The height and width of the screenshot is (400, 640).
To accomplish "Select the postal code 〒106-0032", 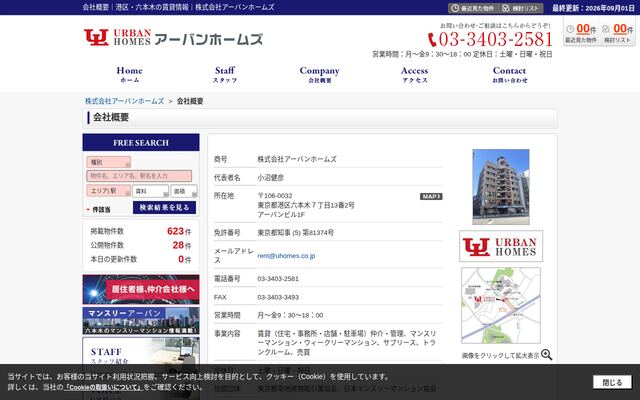I will [275, 196].
